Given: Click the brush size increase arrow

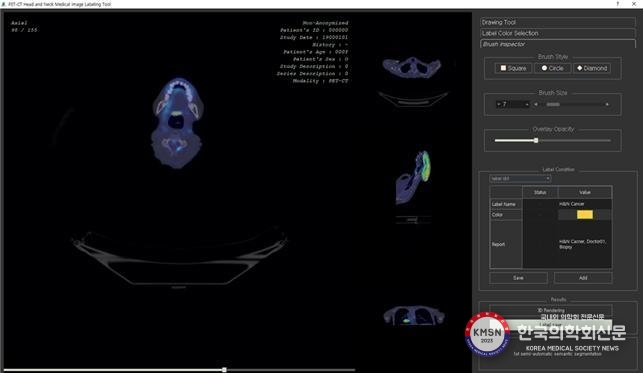Looking at the screenshot, I should [x=607, y=105].
